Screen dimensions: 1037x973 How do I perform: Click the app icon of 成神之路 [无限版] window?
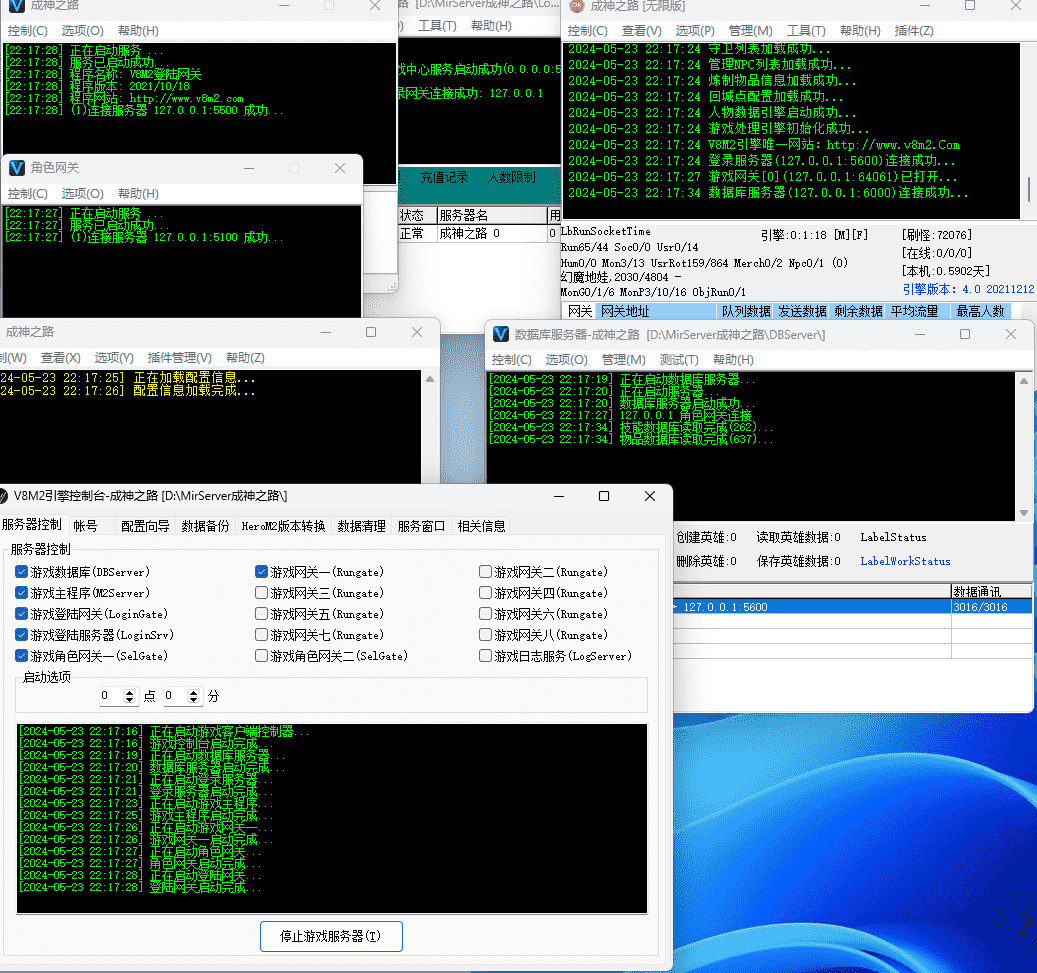click(x=577, y=6)
